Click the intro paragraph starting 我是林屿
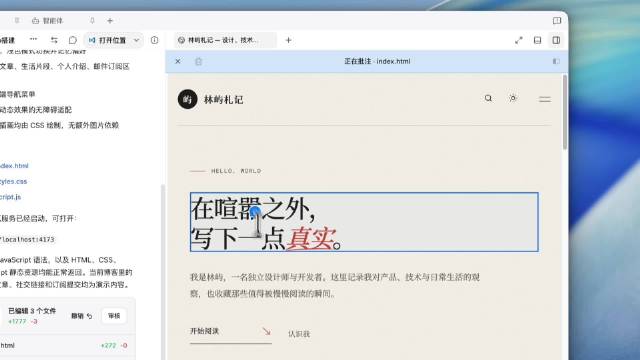 pyautogui.click(x=334, y=285)
